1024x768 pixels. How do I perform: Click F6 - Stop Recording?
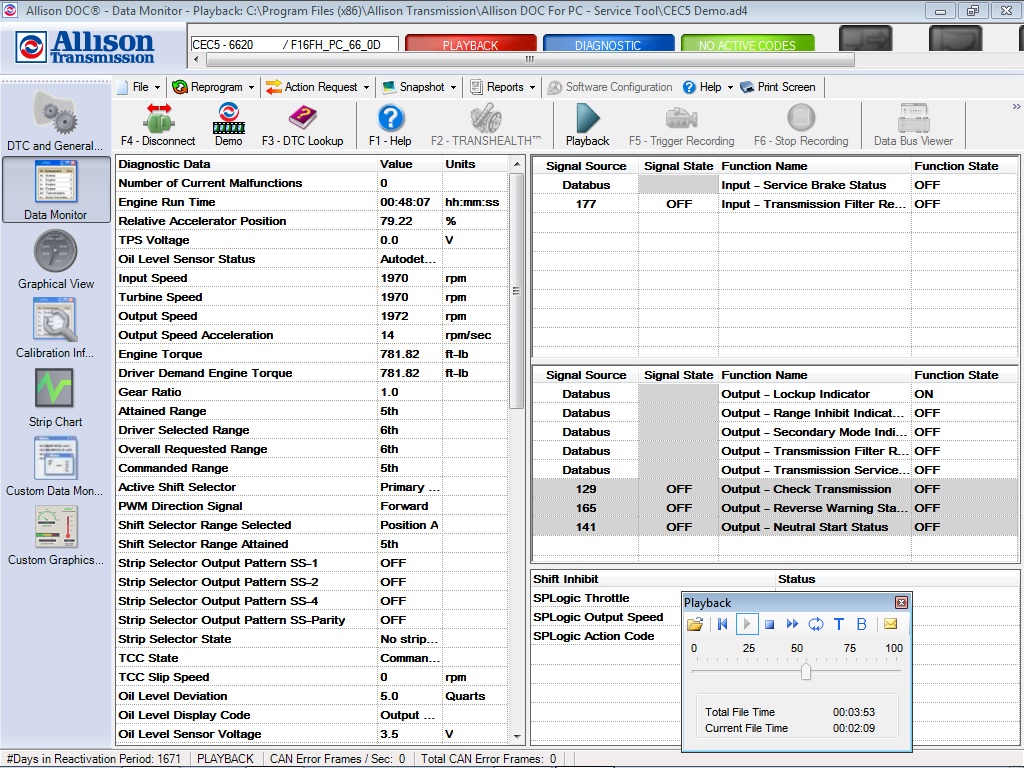801,124
